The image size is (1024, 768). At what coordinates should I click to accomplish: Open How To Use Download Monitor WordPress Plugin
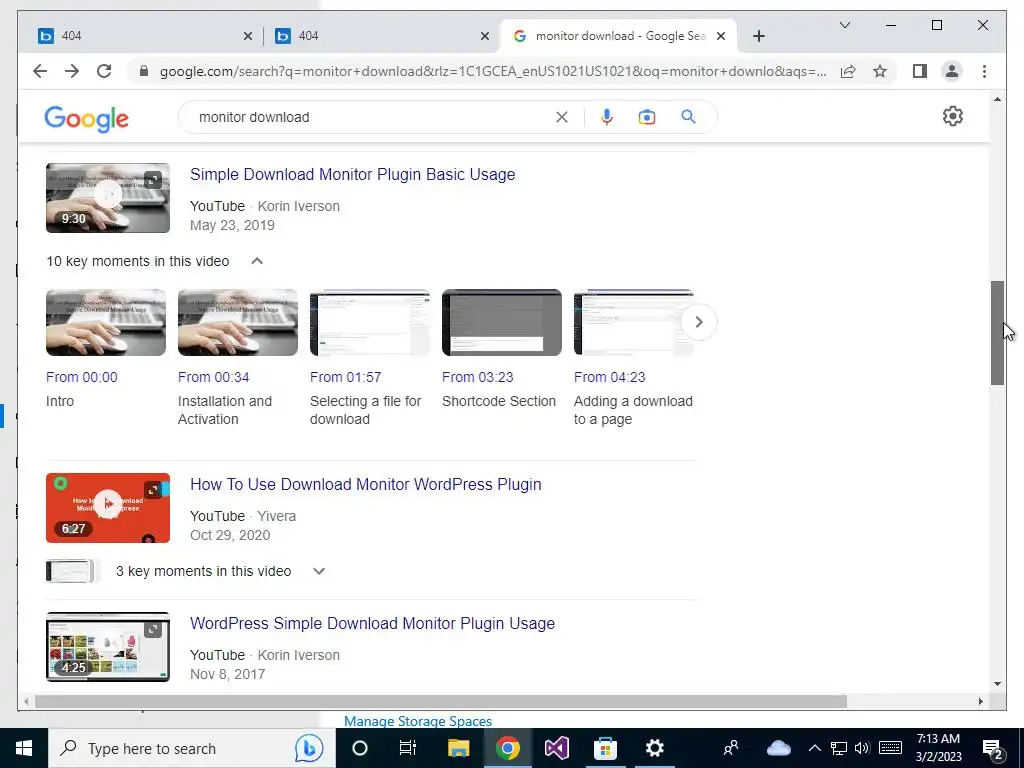click(366, 485)
